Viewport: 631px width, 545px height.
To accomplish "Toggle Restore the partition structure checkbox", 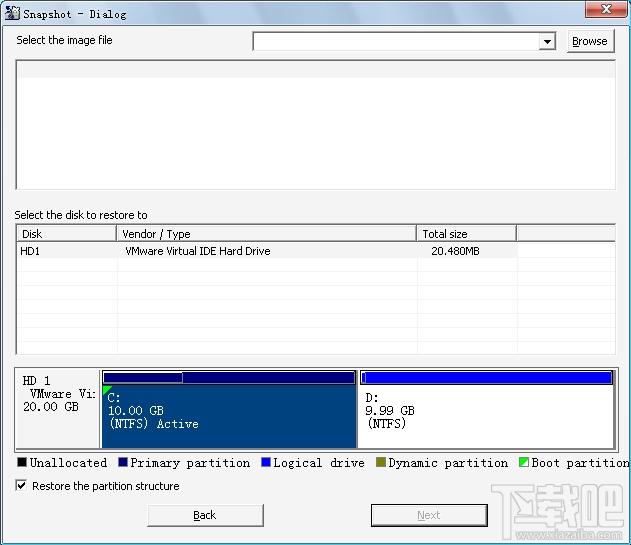I will (21, 485).
